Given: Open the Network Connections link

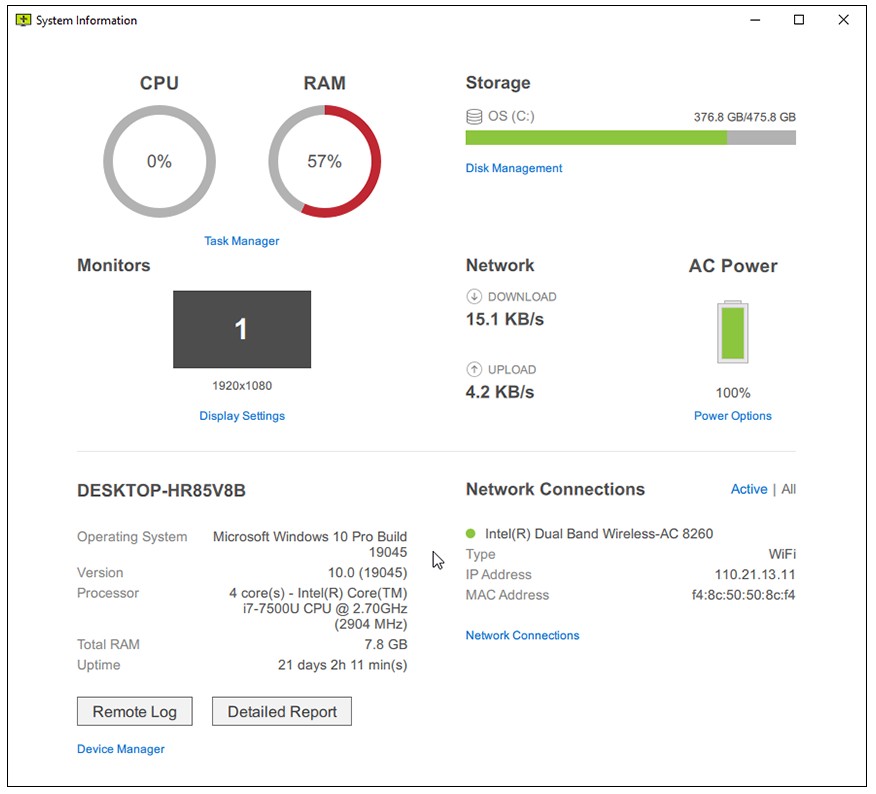Looking at the screenshot, I should click(521, 635).
